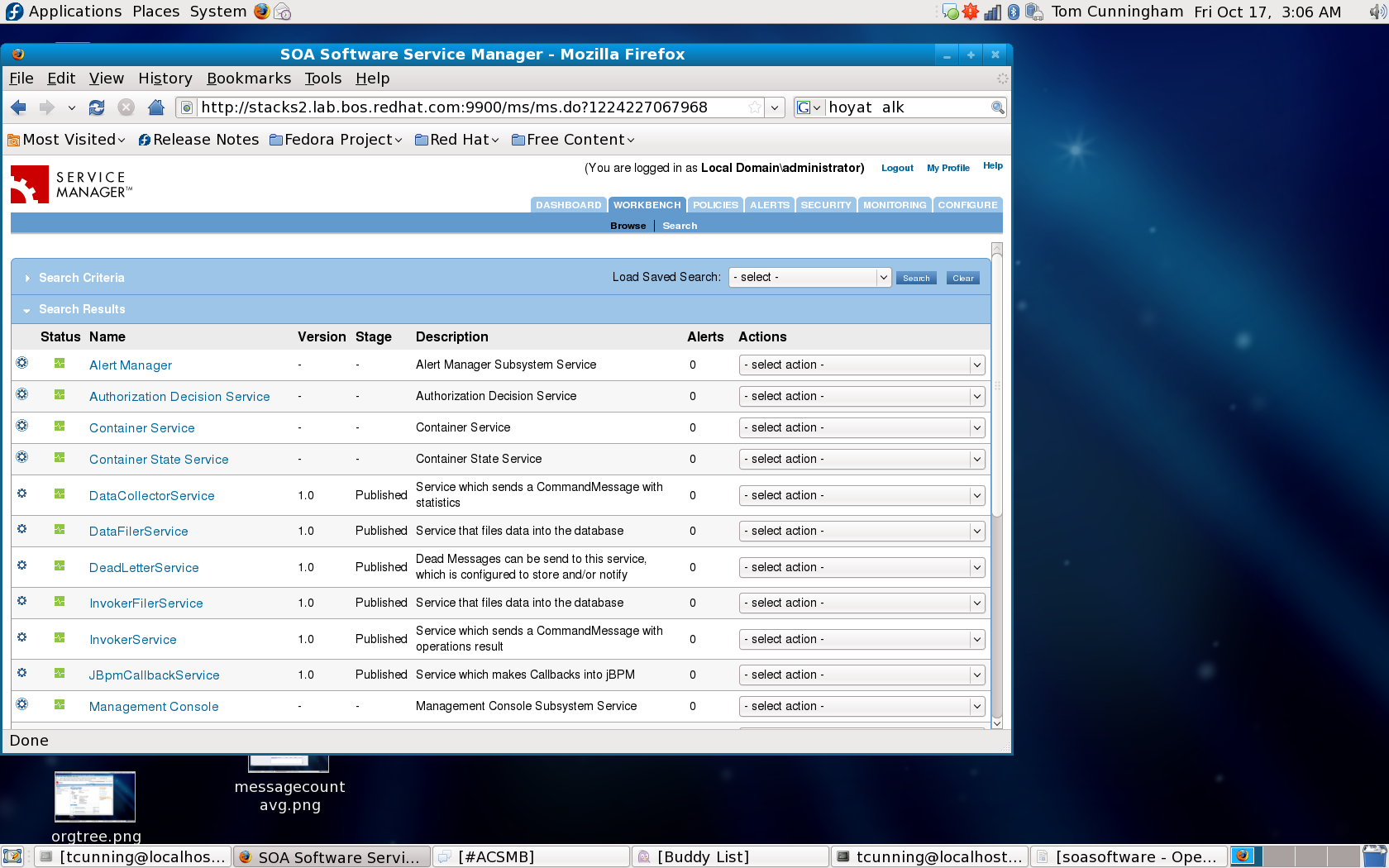Click the browser Forward arrow button

pyautogui.click(x=47, y=107)
